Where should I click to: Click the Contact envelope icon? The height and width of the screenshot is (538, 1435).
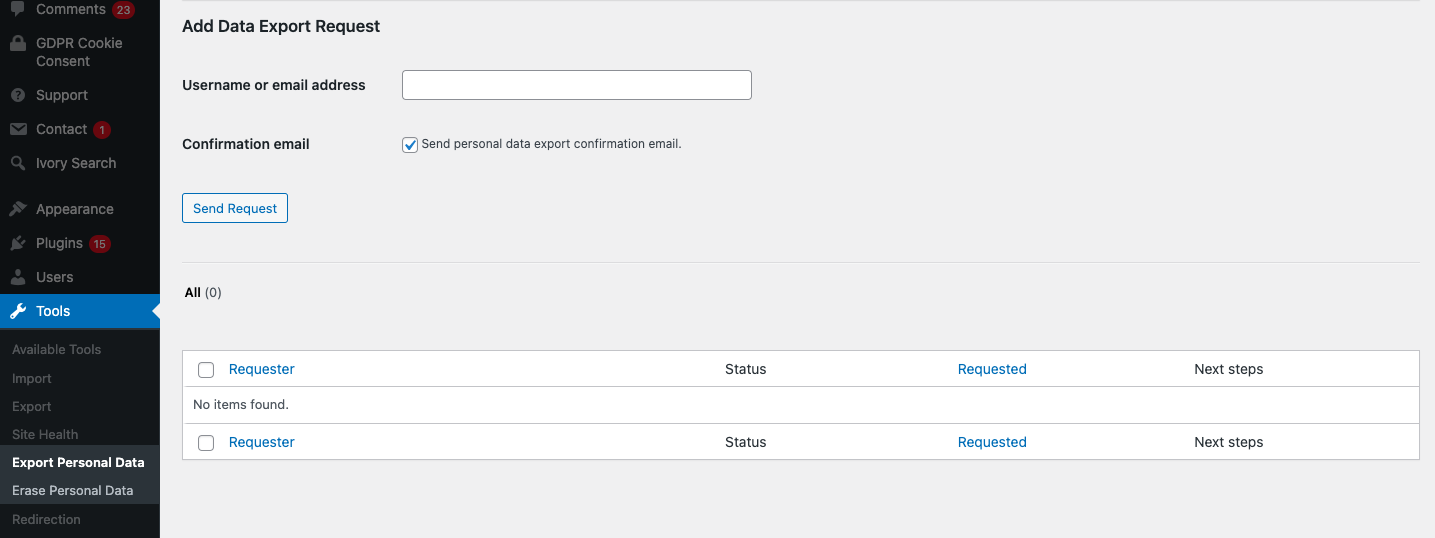pyautogui.click(x=18, y=129)
